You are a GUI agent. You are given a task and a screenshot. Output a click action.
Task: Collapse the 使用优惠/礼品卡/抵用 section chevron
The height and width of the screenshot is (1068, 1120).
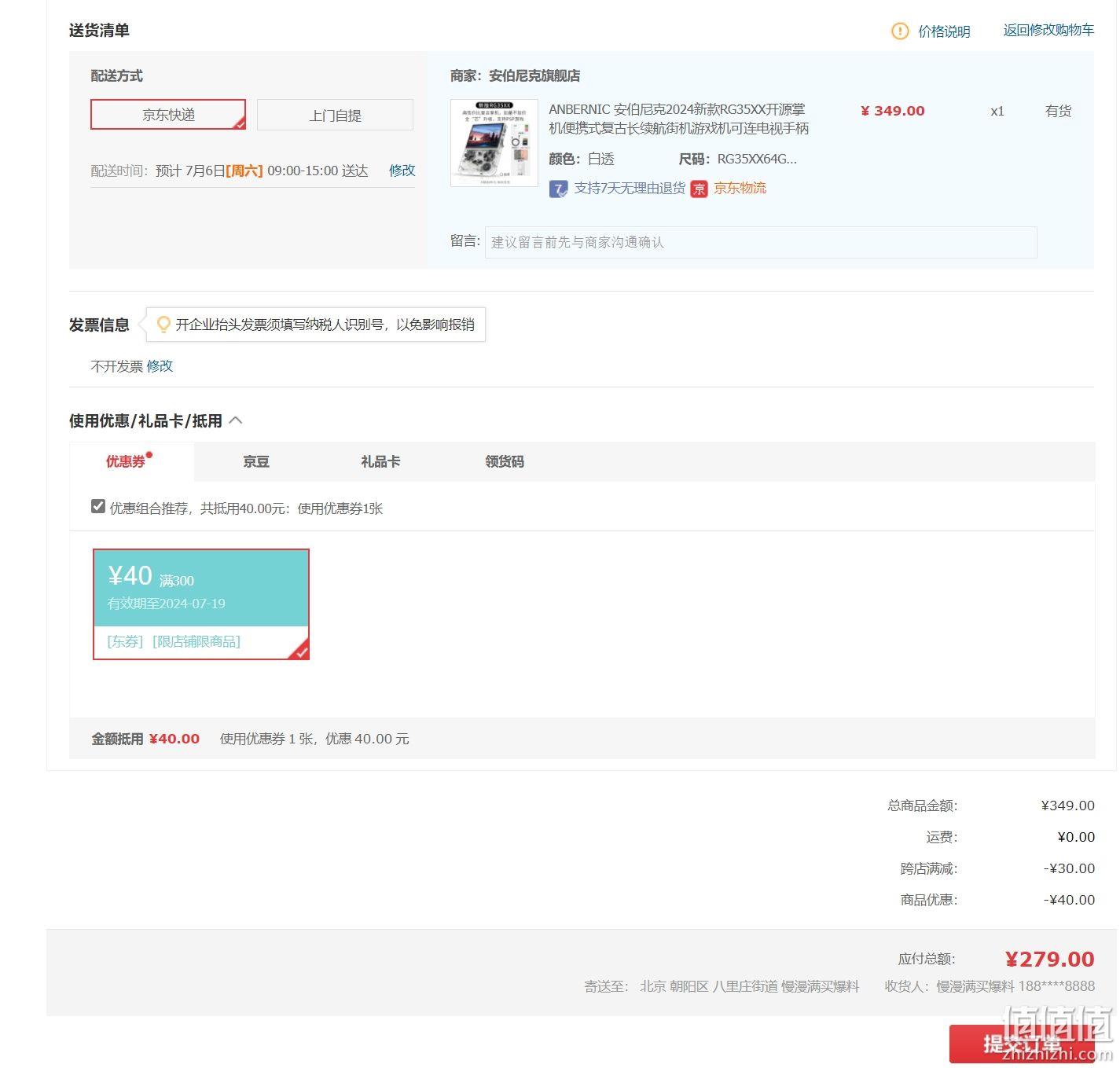(235, 420)
